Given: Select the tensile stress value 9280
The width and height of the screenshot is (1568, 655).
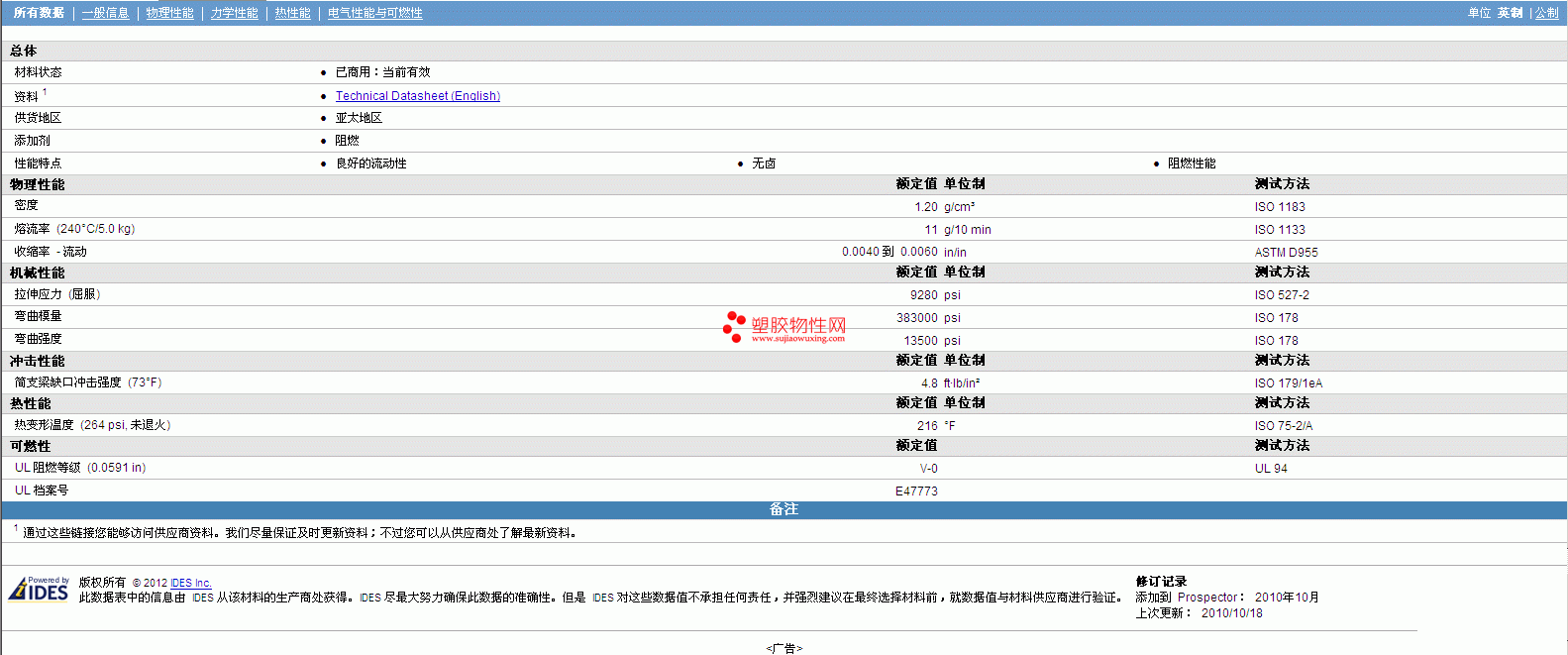Looking at the screenshot, I should [923, 295].
